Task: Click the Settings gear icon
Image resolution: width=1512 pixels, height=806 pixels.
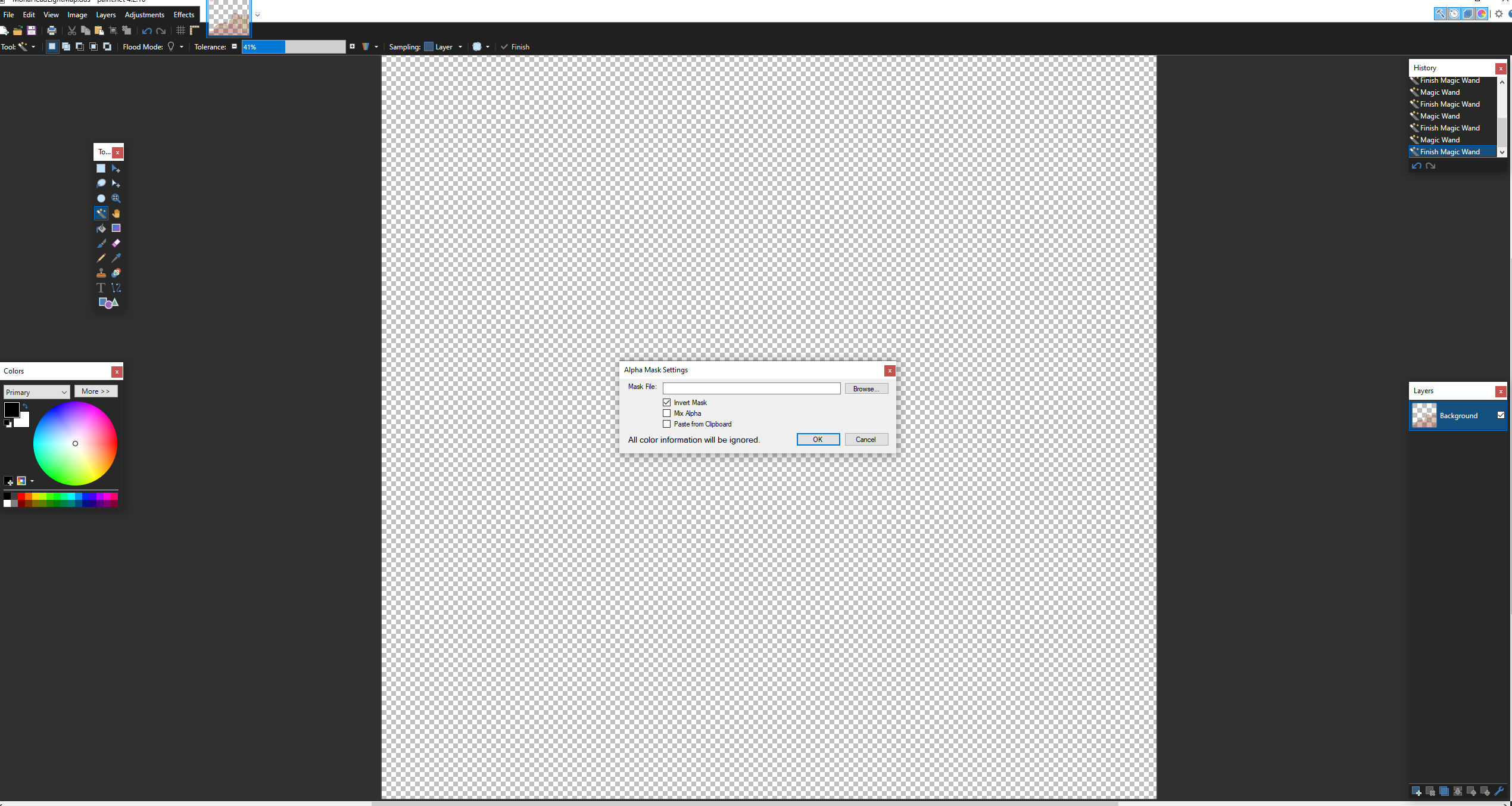Action: coord(1499,14)
